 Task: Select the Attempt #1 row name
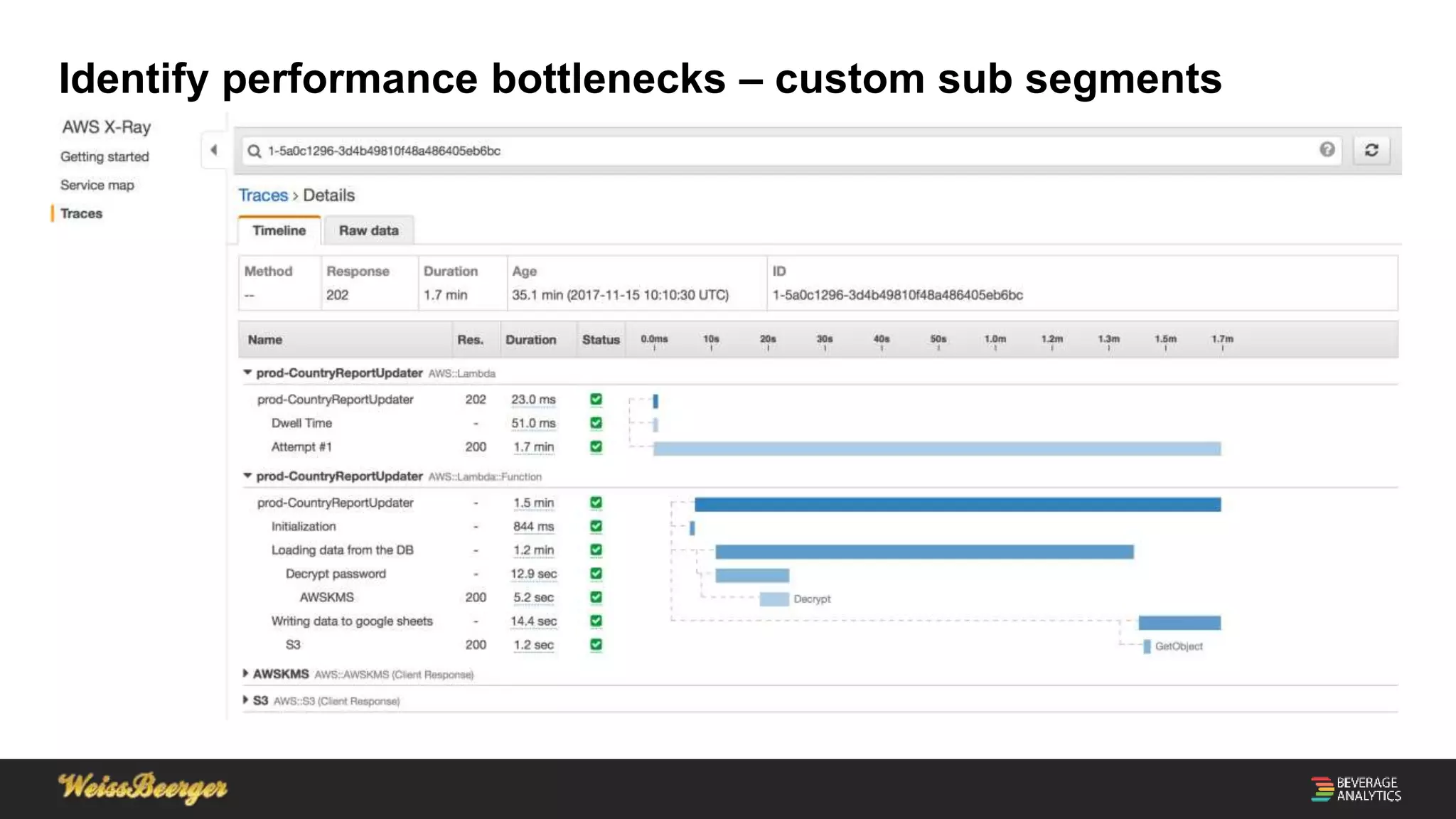coord(301,446)
